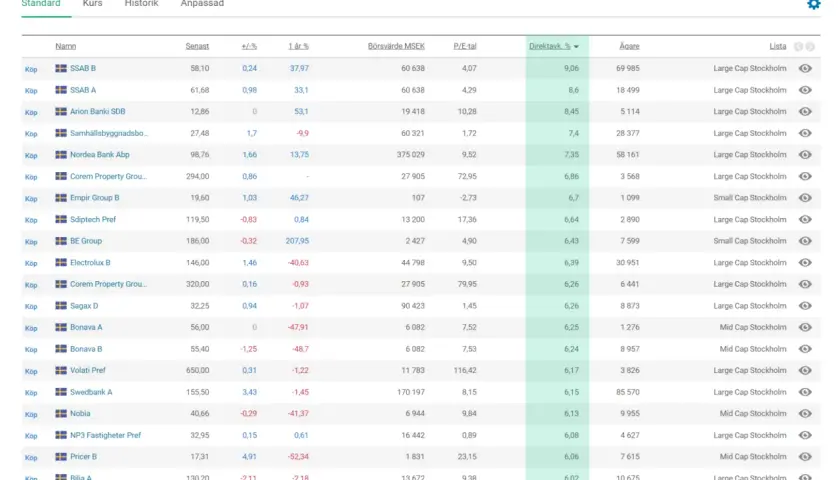Switch to the Kurs tab
Viewport: 840px width, 480px height.
[92, 4]
